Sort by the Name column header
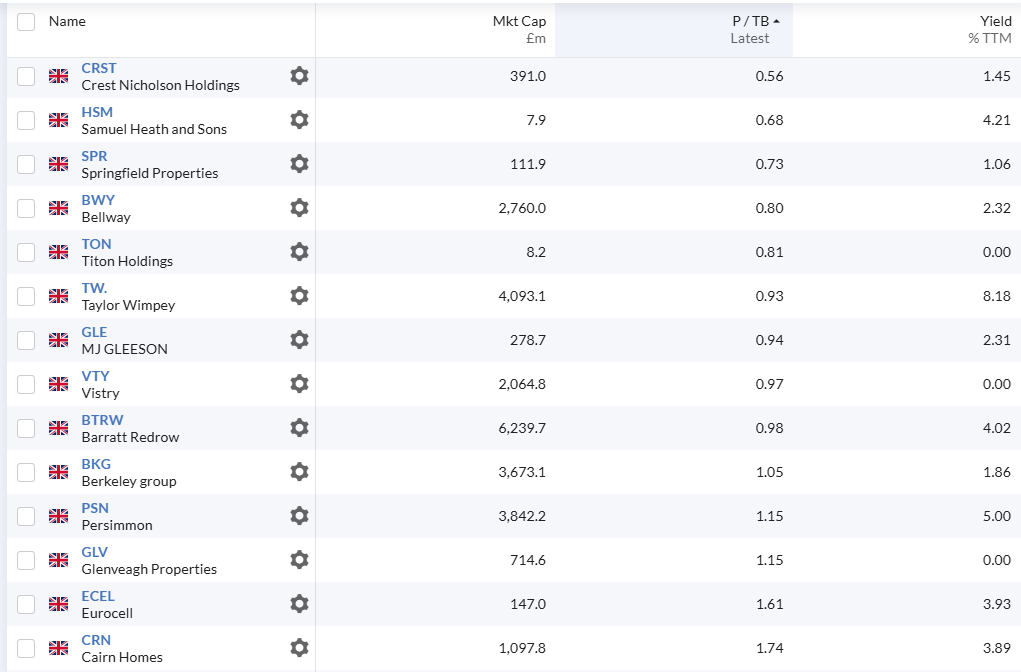This screenshot has width=1021, height=672. coord(67,21)
